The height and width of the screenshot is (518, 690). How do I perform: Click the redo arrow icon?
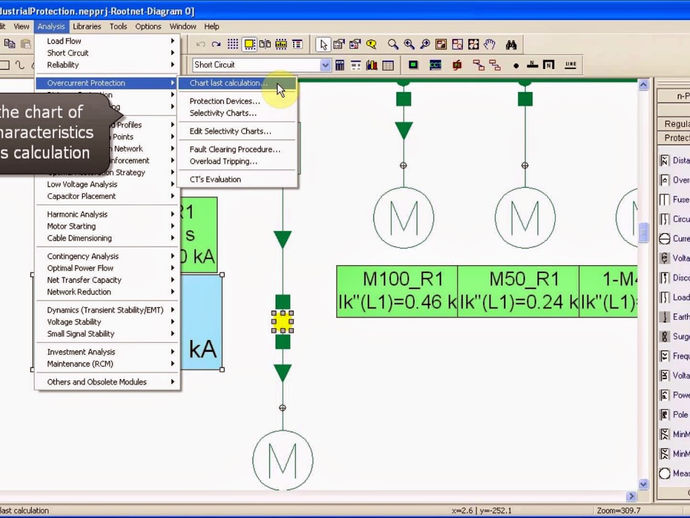[216, 44]
